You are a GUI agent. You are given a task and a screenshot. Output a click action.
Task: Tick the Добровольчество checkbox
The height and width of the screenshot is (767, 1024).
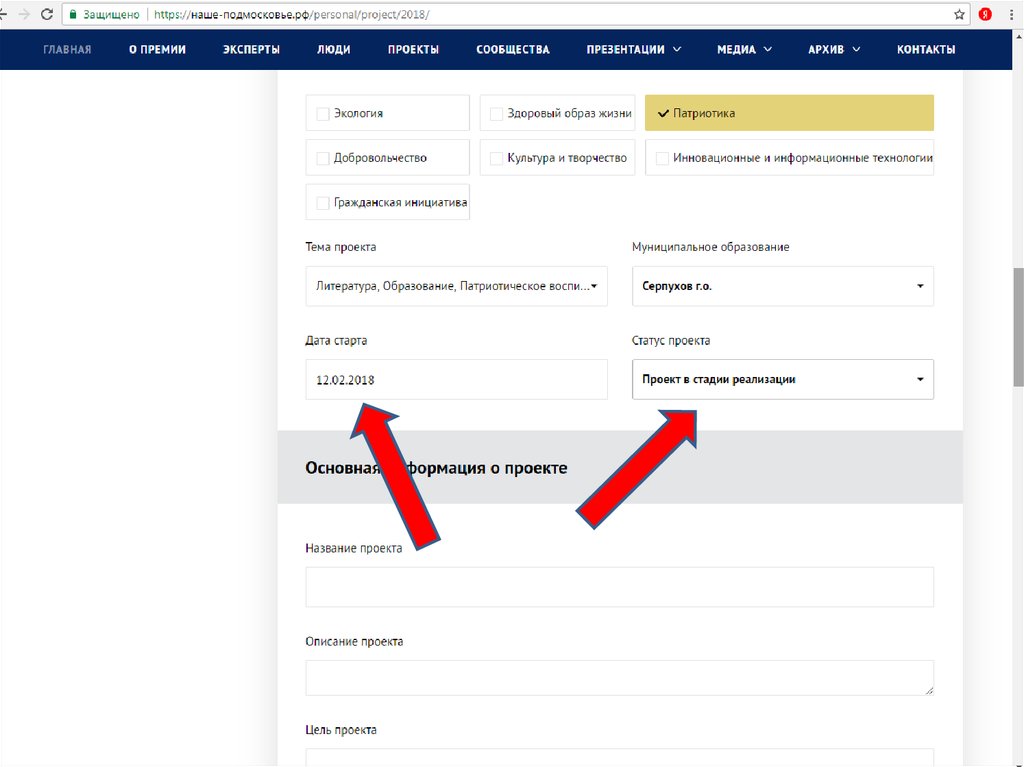click(x=323, y=158)
